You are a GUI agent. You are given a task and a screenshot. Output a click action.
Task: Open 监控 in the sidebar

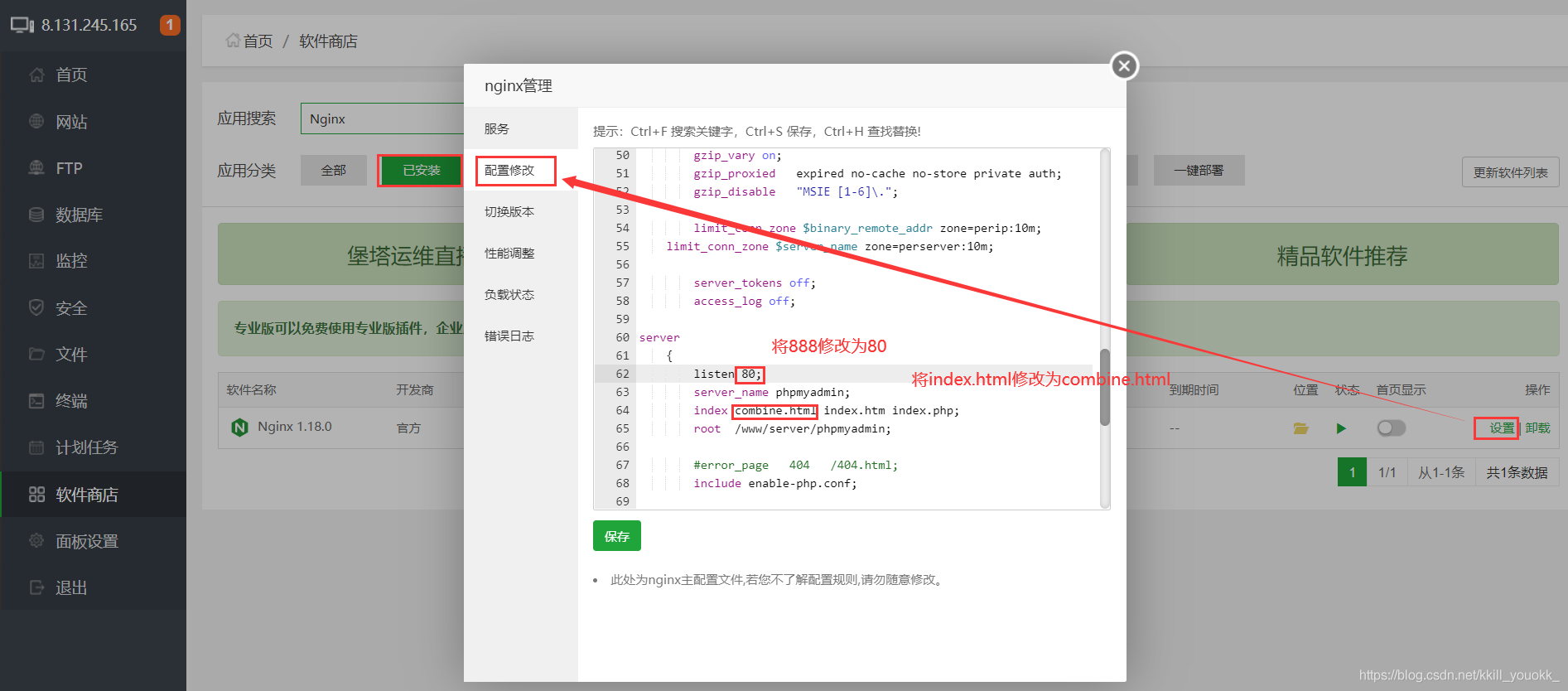[93, 261]
